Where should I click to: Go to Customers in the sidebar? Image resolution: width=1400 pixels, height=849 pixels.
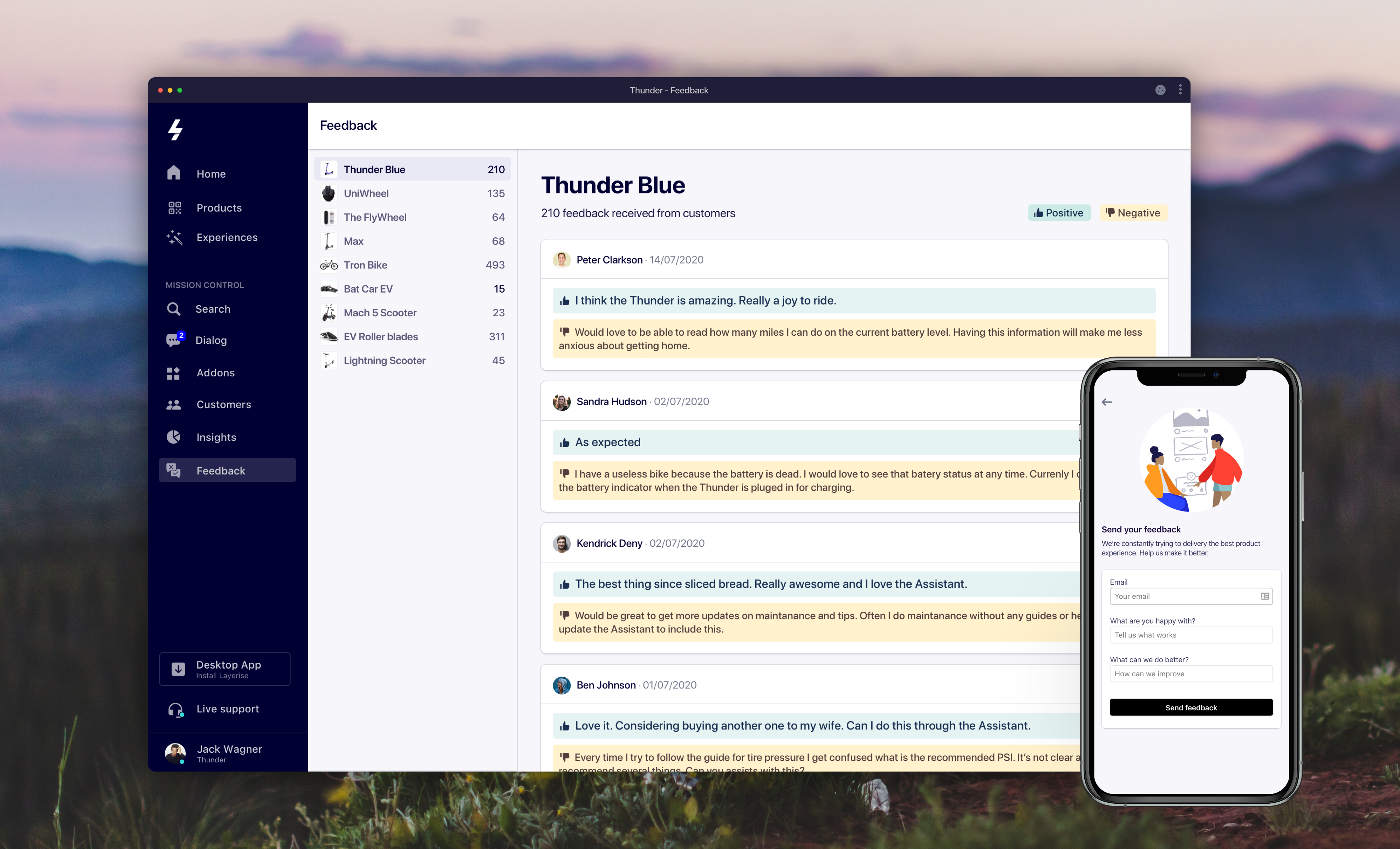click(x=224, y=404)
